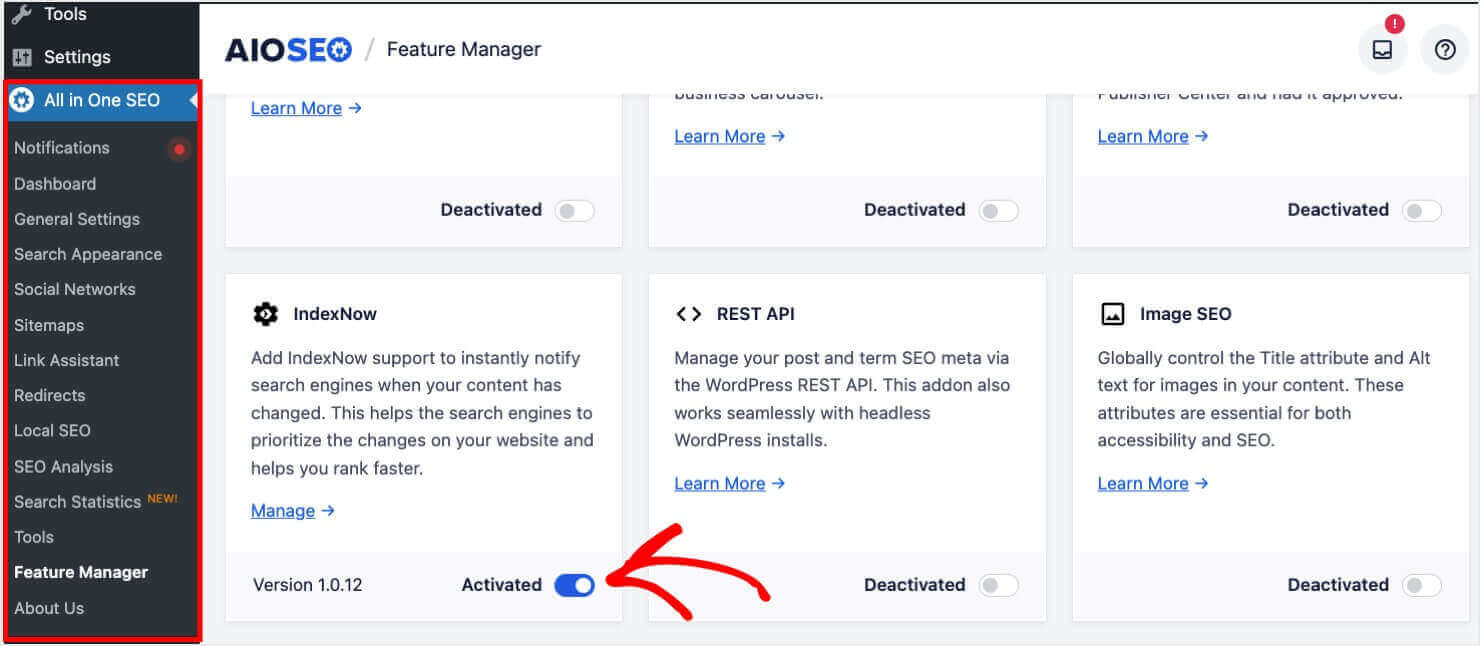Viewport: 1480px width, 646px height.
Task: Click the red notification dot beside Notifications
Action: tap(179, 148)
